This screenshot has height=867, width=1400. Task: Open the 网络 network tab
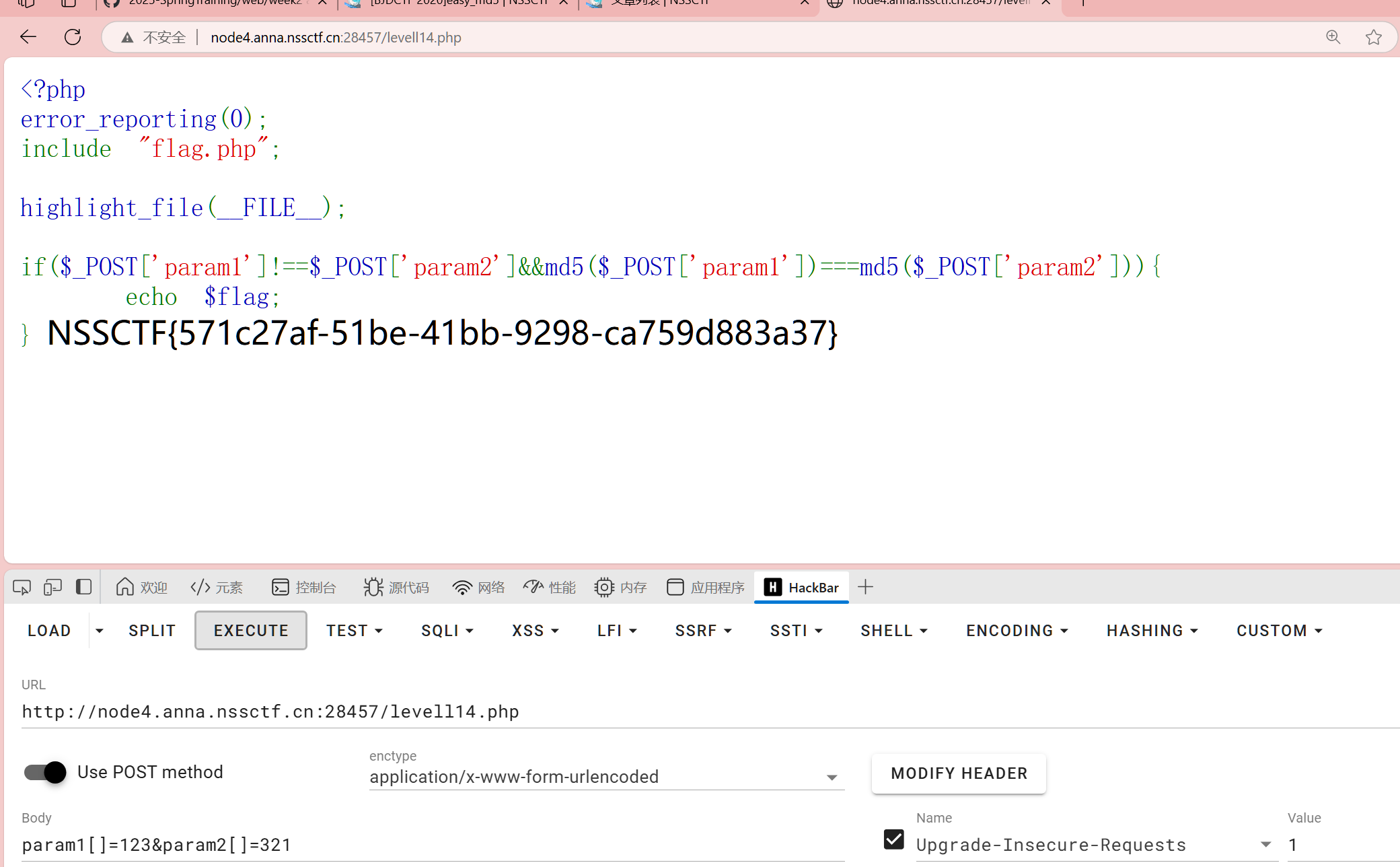point(479,588)
